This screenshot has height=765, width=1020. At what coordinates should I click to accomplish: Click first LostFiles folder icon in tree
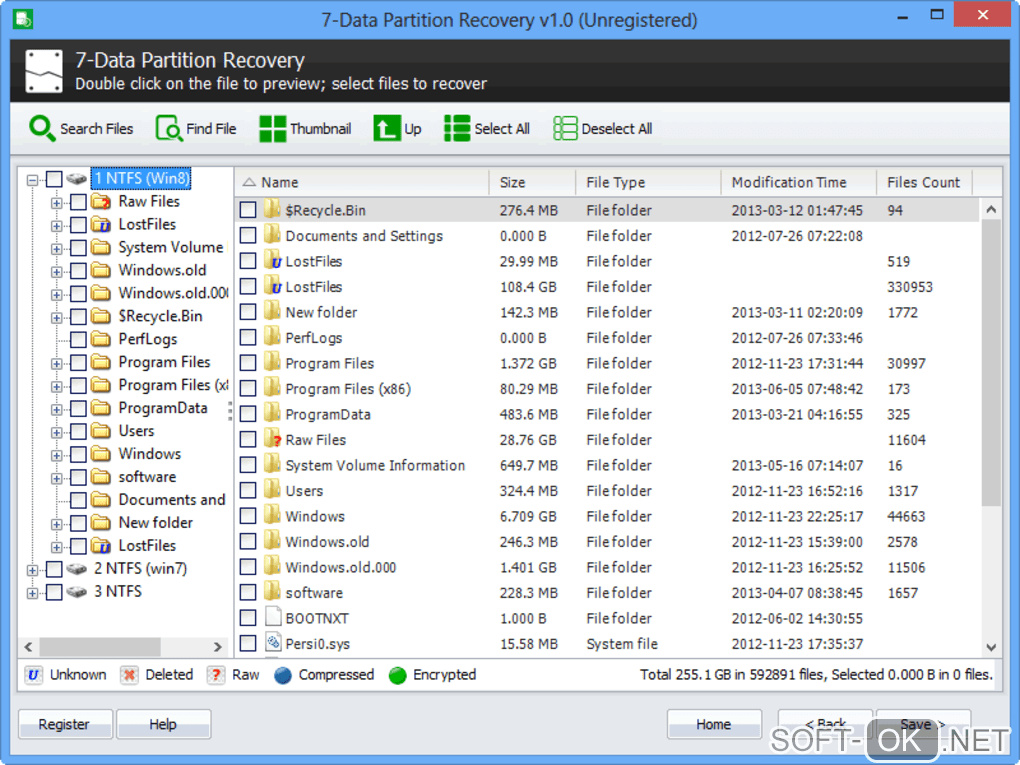coord(101,224)
